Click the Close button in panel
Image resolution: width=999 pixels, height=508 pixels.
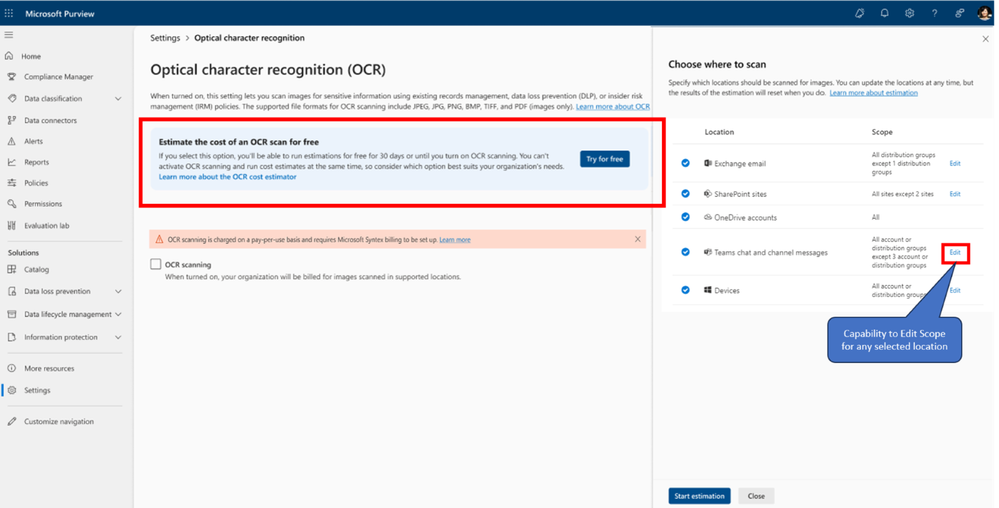[x=756, y=496]
